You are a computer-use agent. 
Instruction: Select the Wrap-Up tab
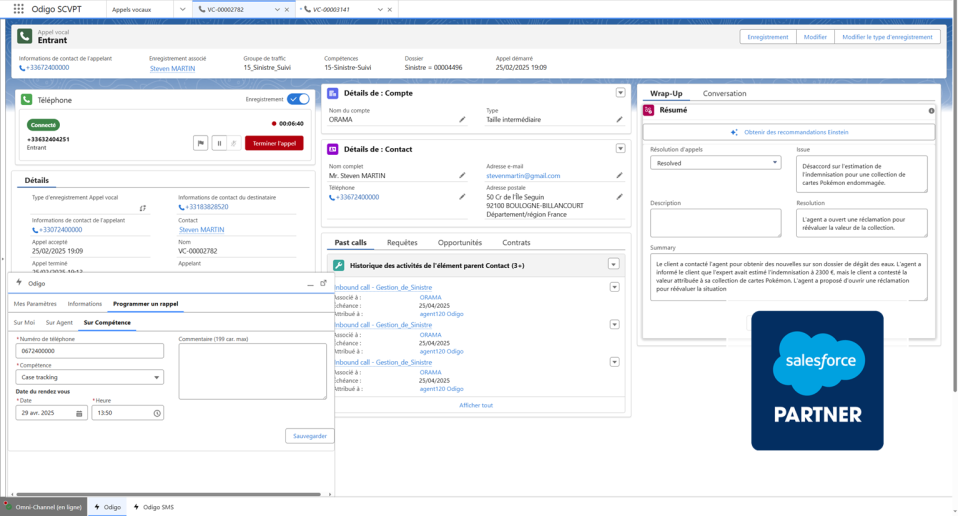tap(666, 93)
